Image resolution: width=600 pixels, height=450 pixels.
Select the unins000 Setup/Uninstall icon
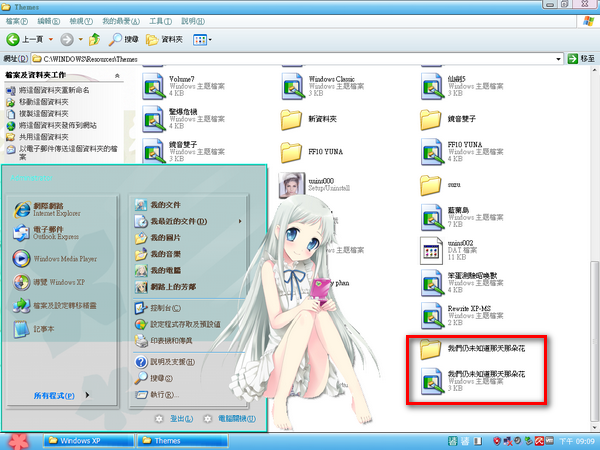292,185
